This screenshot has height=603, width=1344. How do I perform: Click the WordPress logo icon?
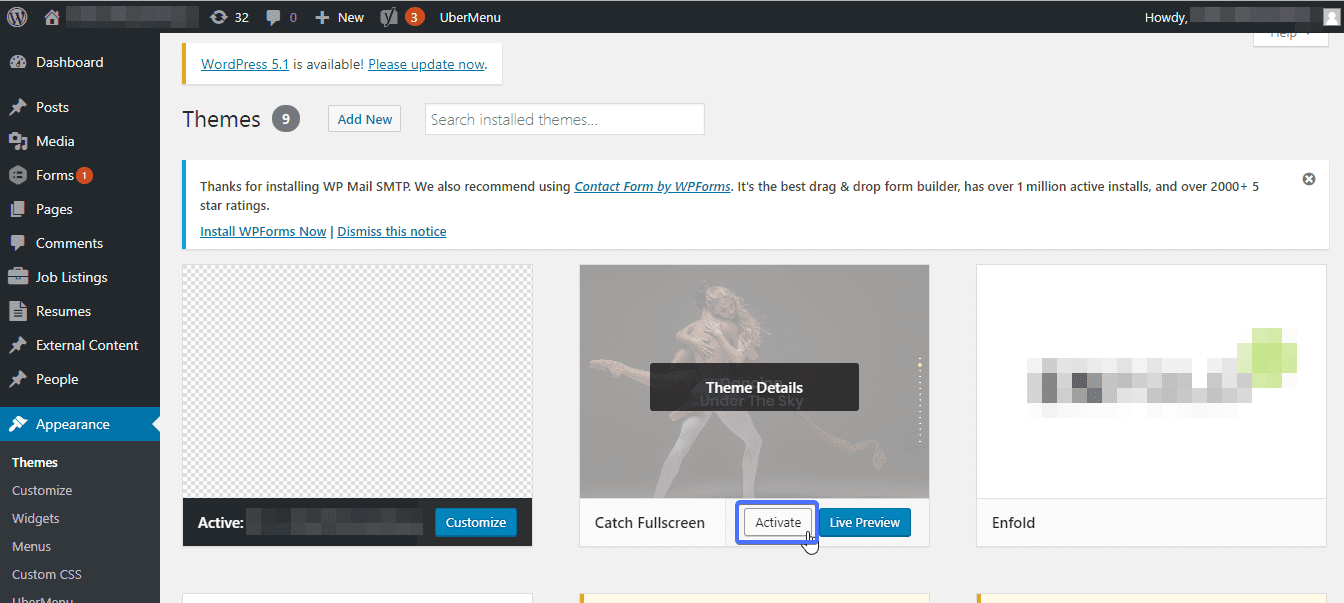tap(17, 17)
